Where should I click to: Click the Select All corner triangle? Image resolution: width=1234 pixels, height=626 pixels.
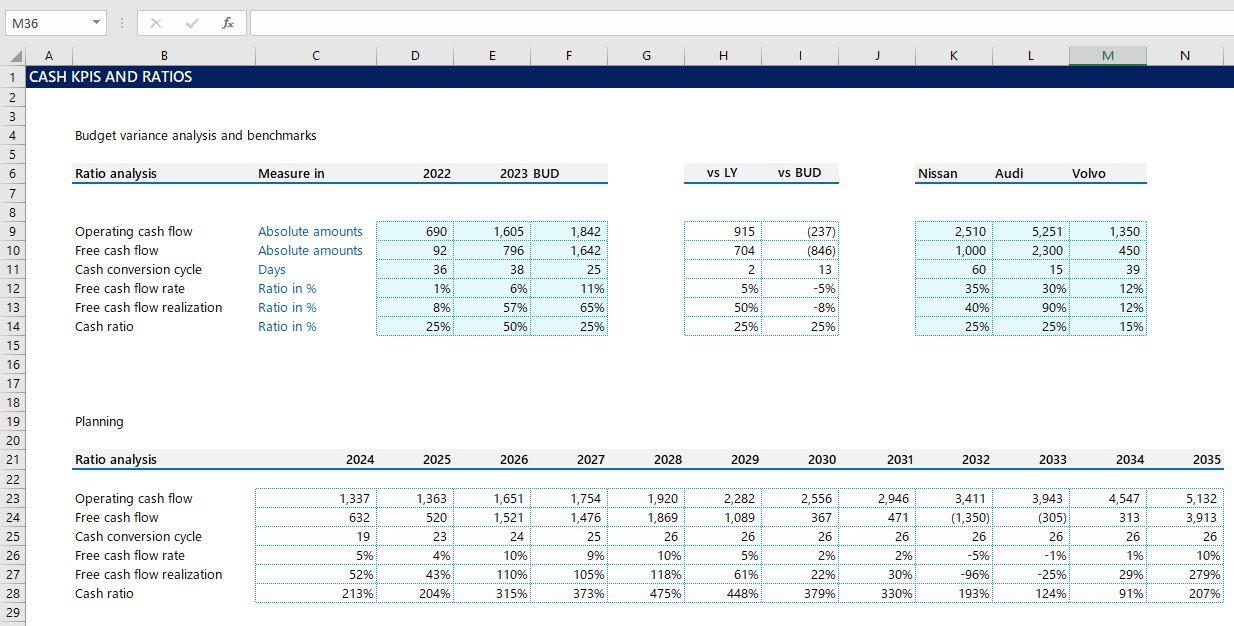[17, 56]
